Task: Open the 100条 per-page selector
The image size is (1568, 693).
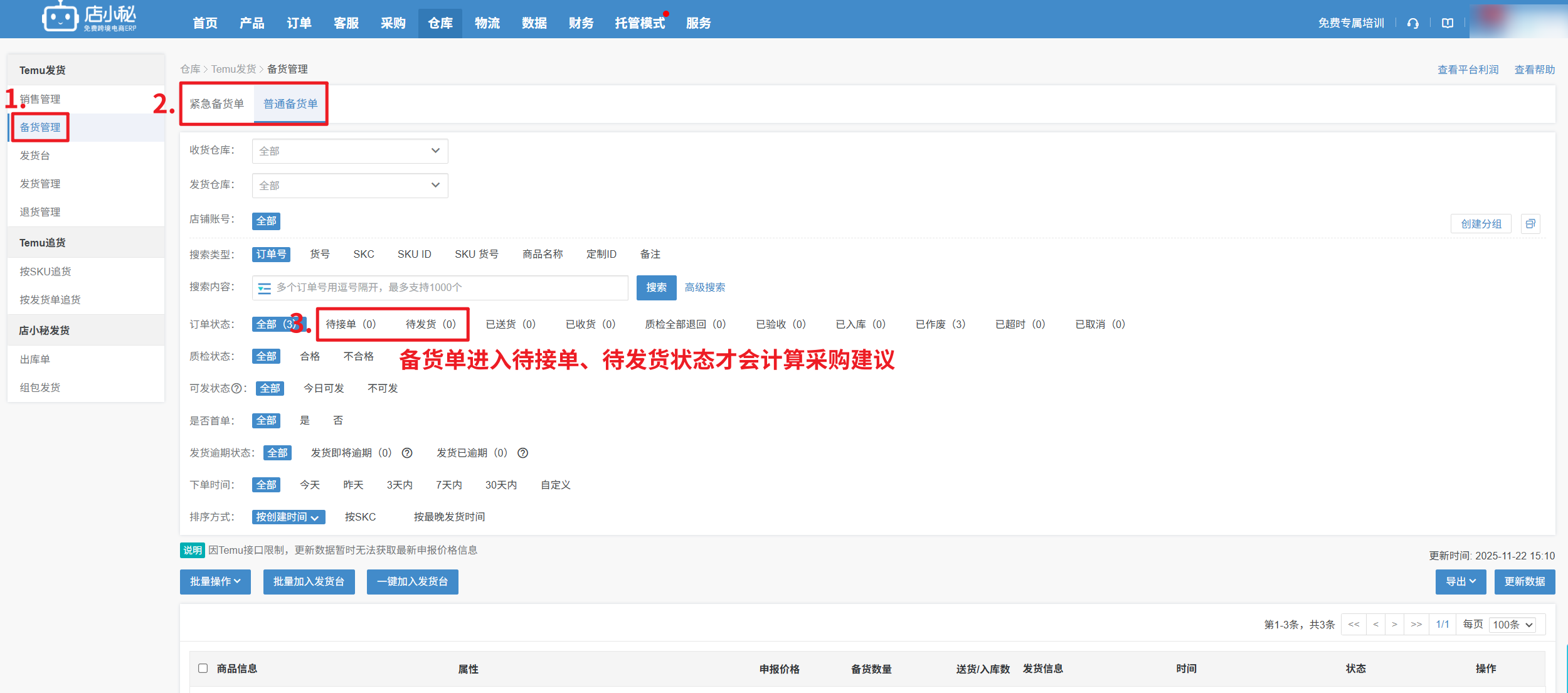Action: click(1512, 625)
